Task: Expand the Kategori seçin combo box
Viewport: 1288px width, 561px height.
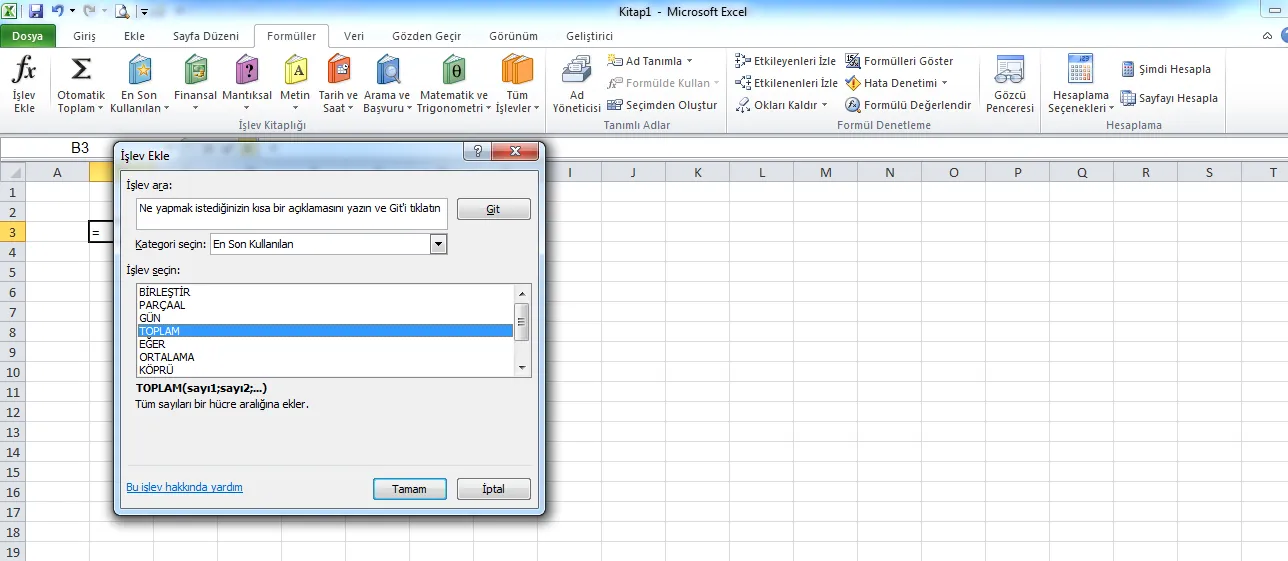Action: pyautogui.click(x=438, y=244)
